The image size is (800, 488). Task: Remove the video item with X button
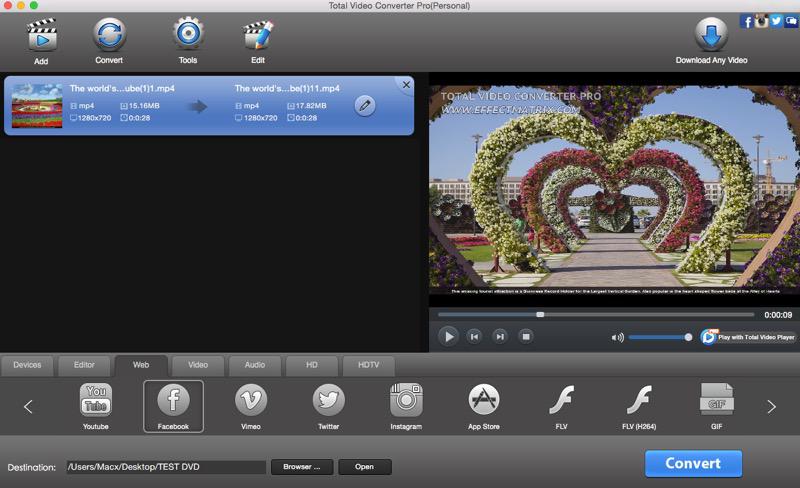coord(406,85)
